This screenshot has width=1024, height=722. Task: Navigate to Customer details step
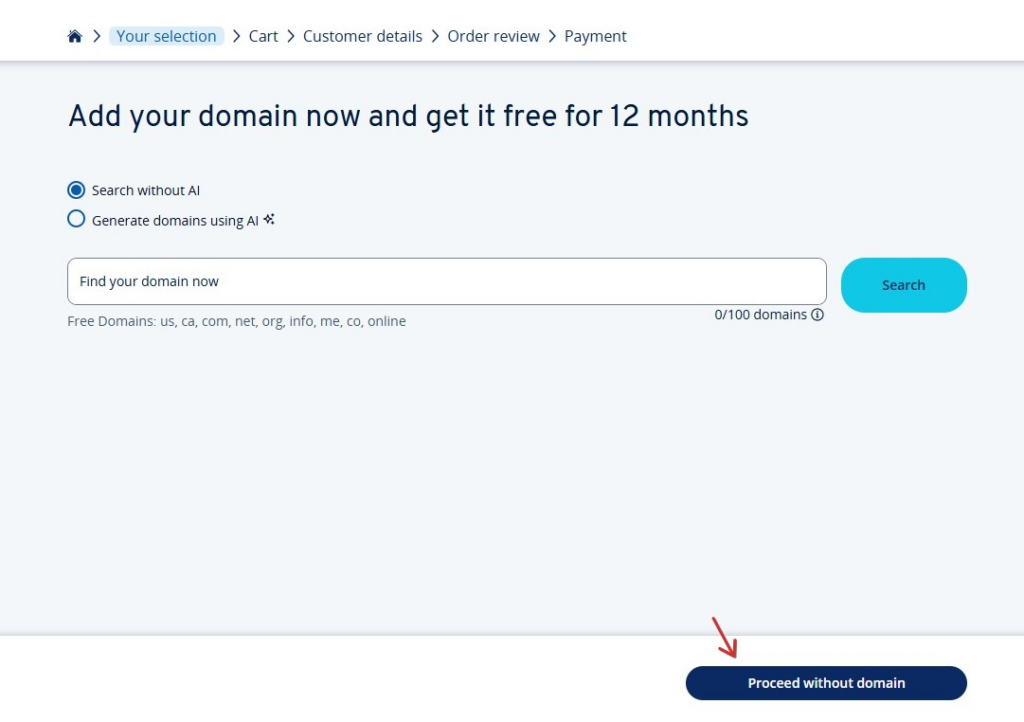pyautogui.click(x=363, y=36)
